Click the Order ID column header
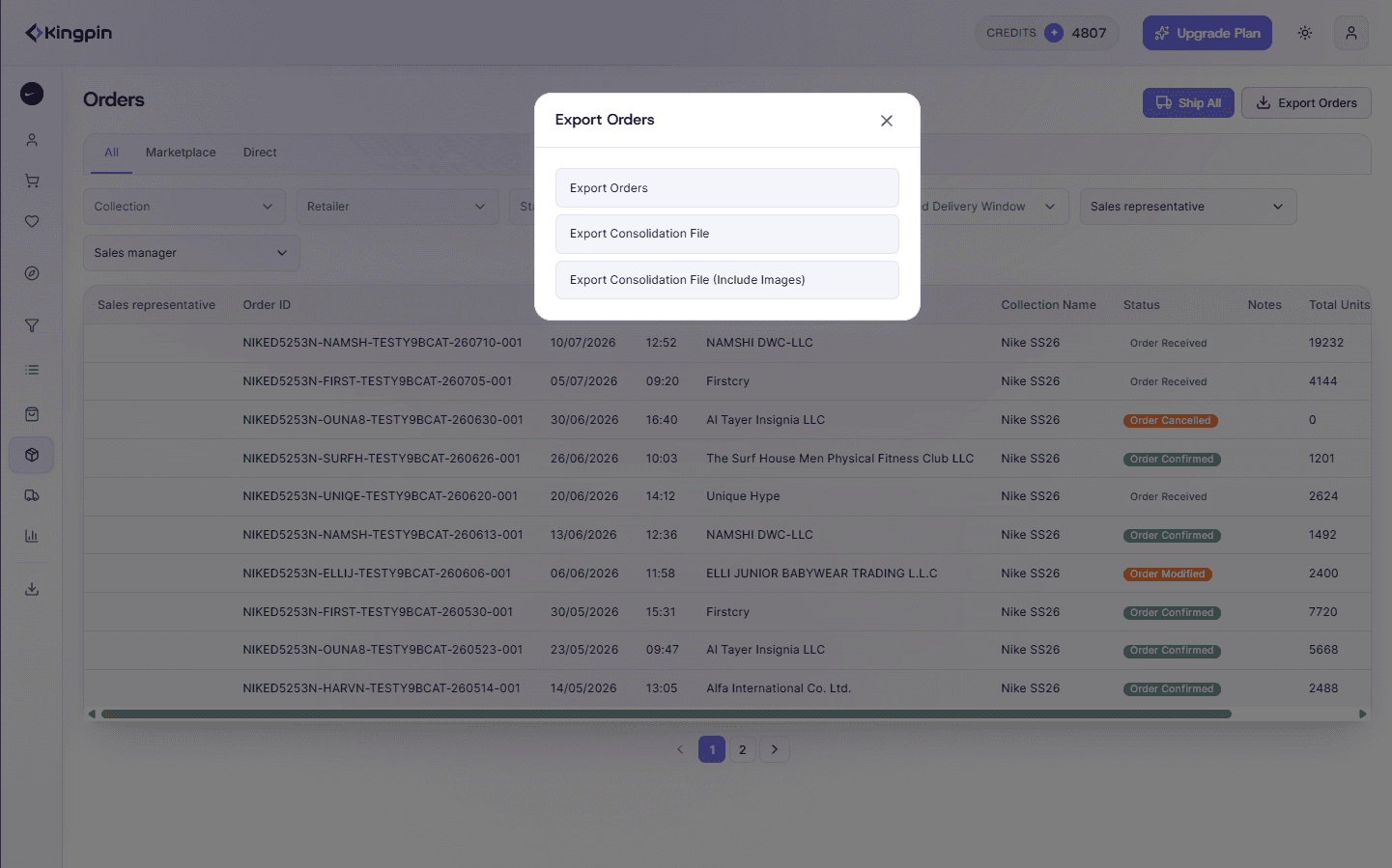Image resolution: width=1392 pixels, height=868 pixels. pyautogui.click(x=267, y=305)
